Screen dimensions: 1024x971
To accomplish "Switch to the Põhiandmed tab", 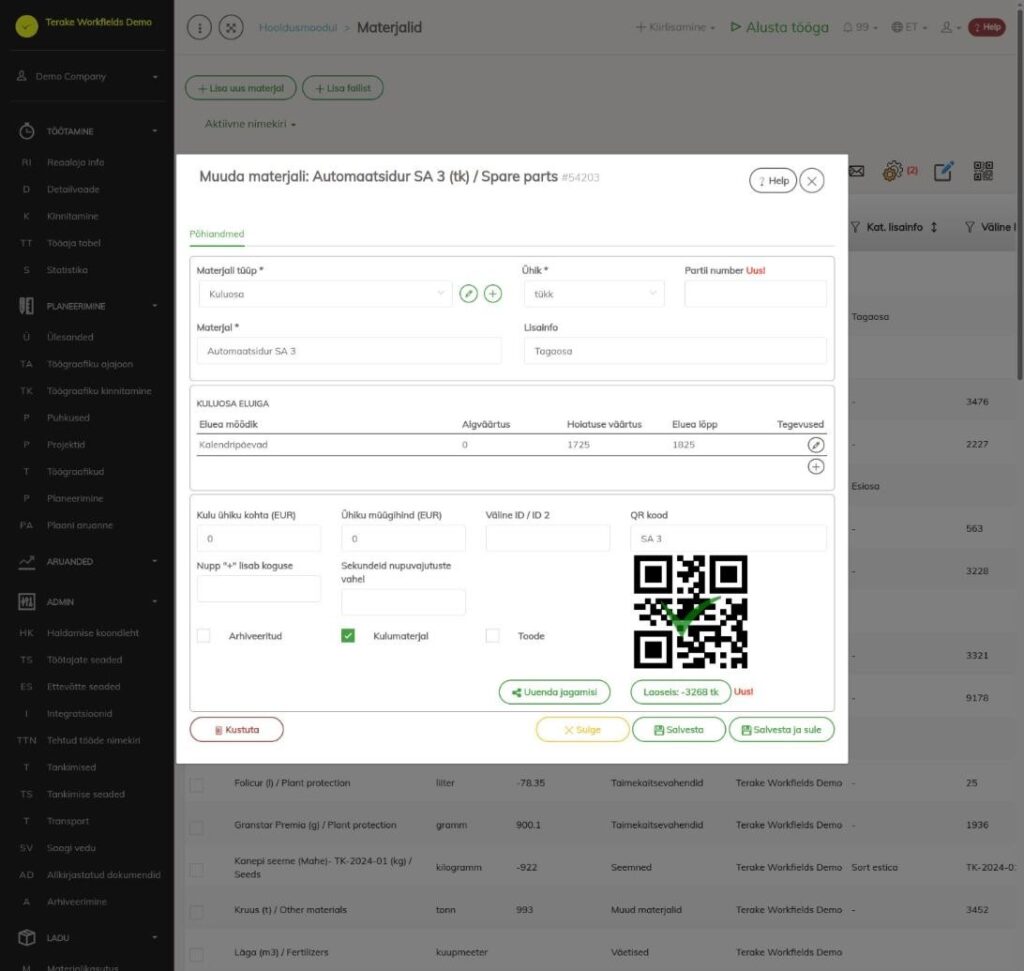I will click(x=217, y=234).
